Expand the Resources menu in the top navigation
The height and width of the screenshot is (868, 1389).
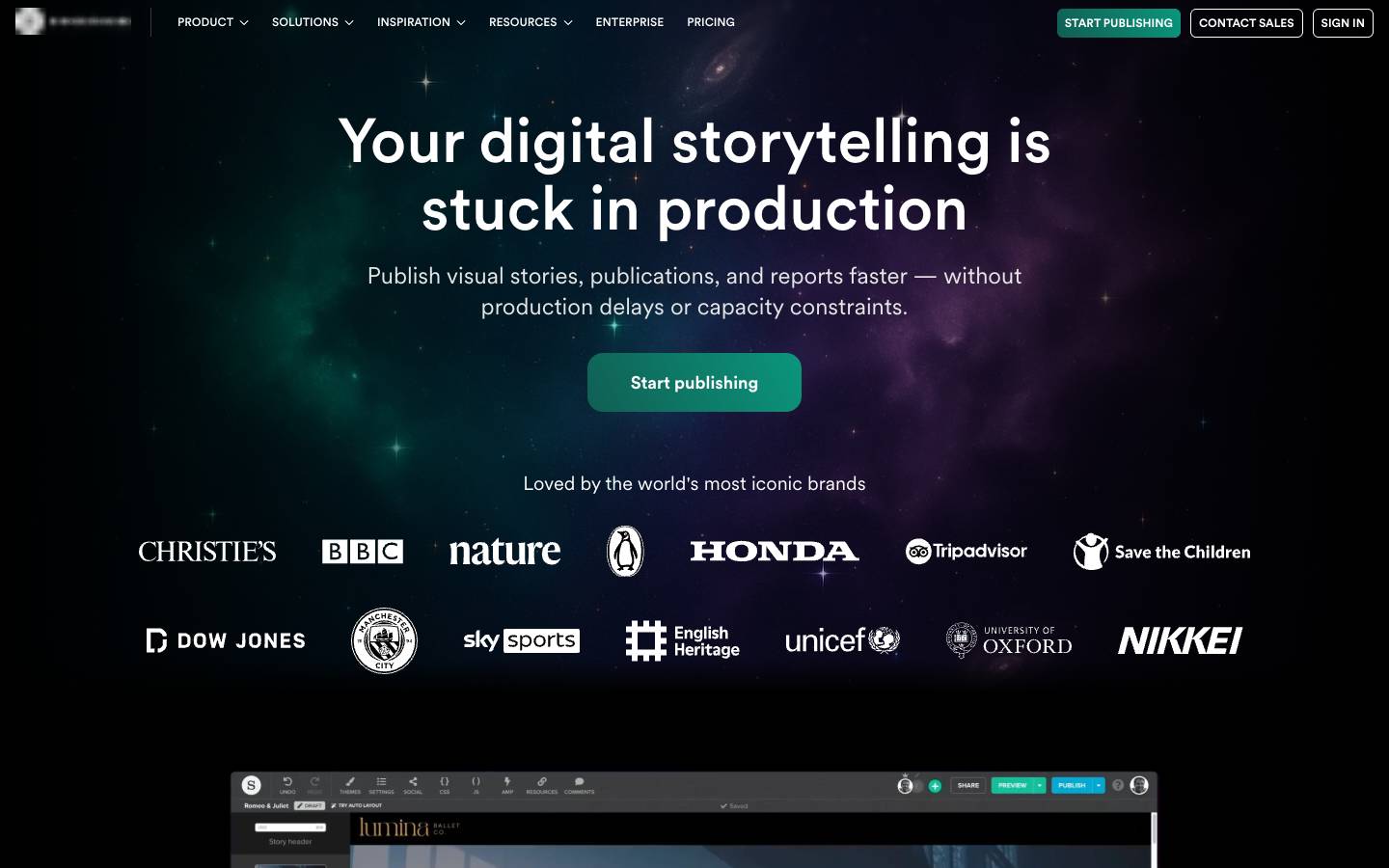pyautogui.click(x=531, y=22)
